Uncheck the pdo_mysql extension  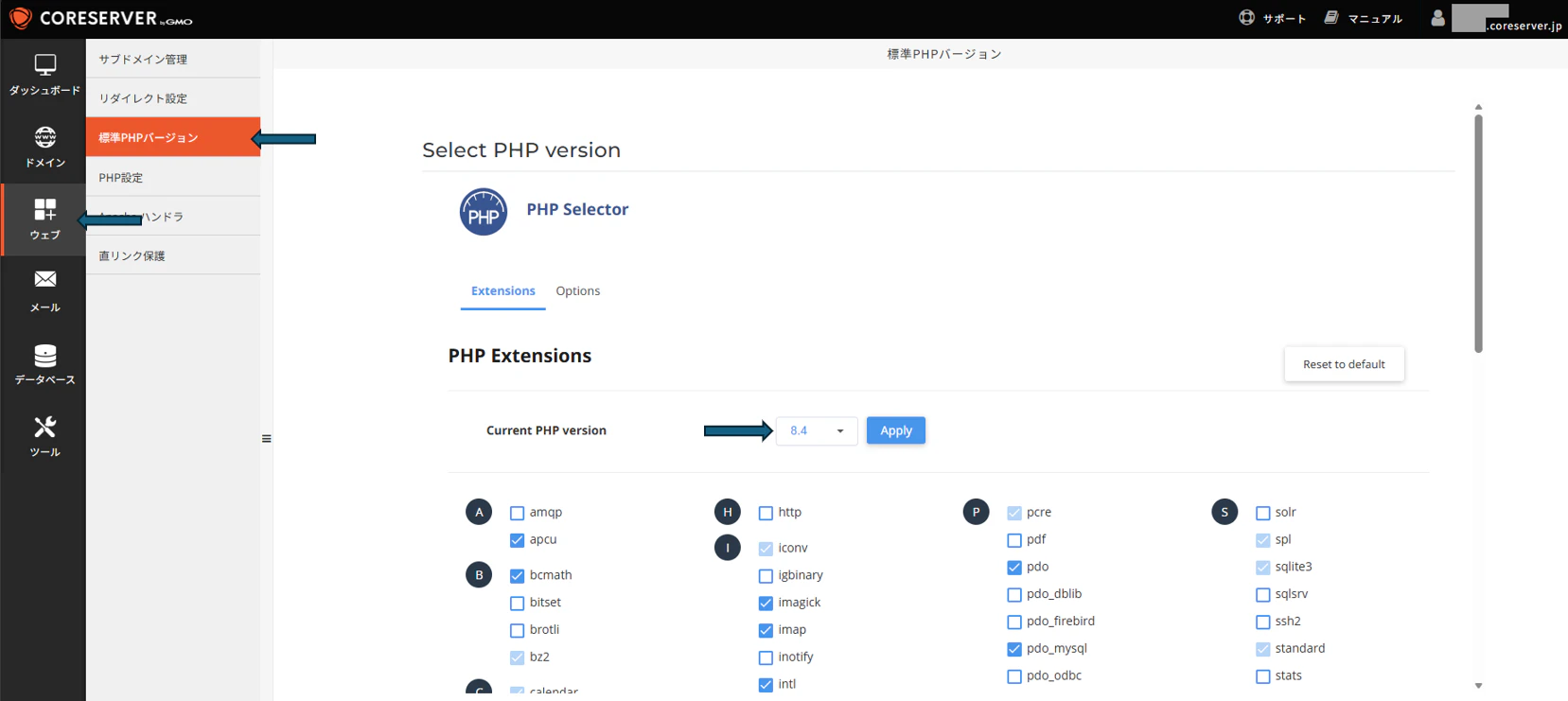1014,649
